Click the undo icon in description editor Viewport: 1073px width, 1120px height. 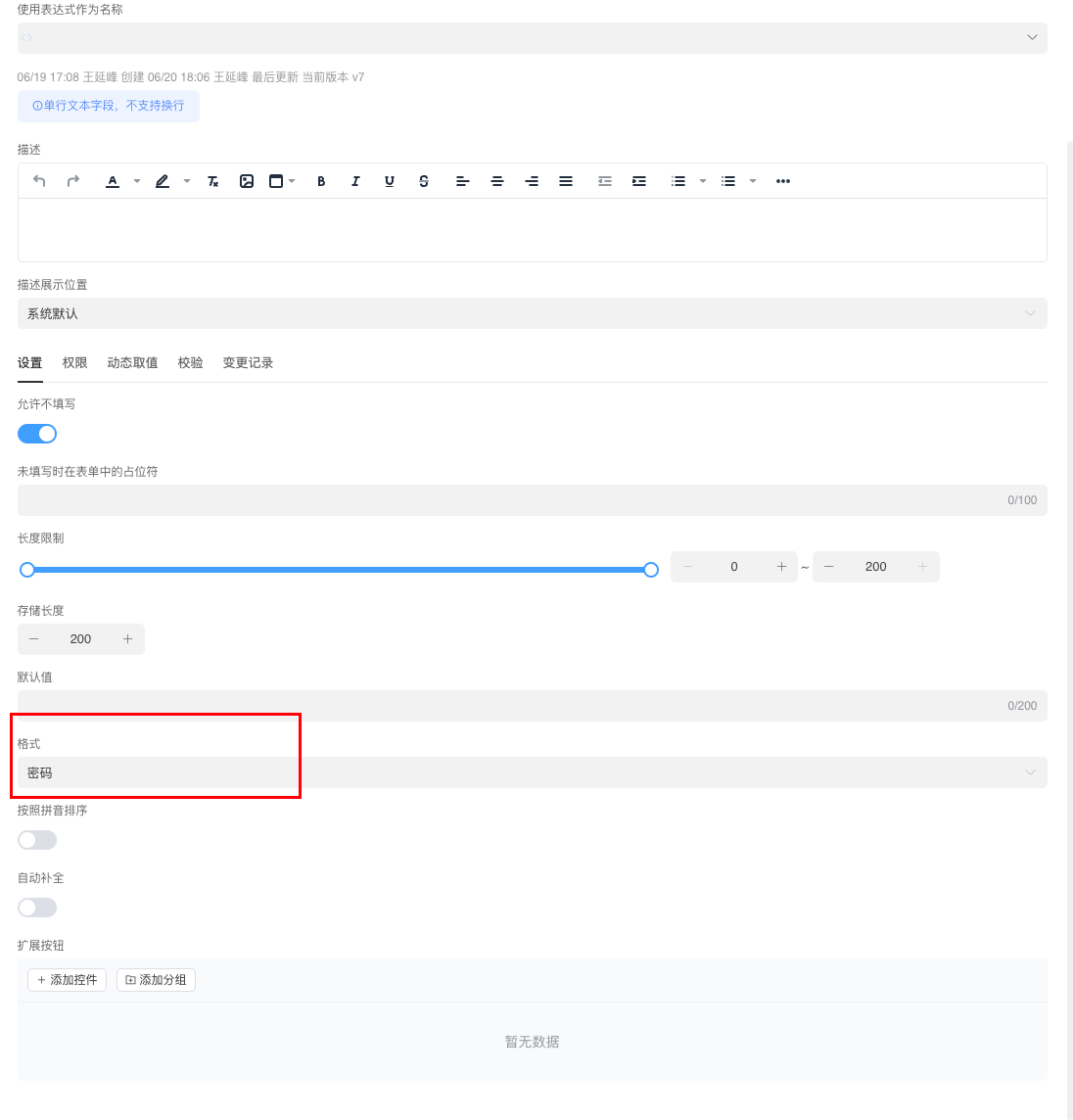tap(39, 181)
